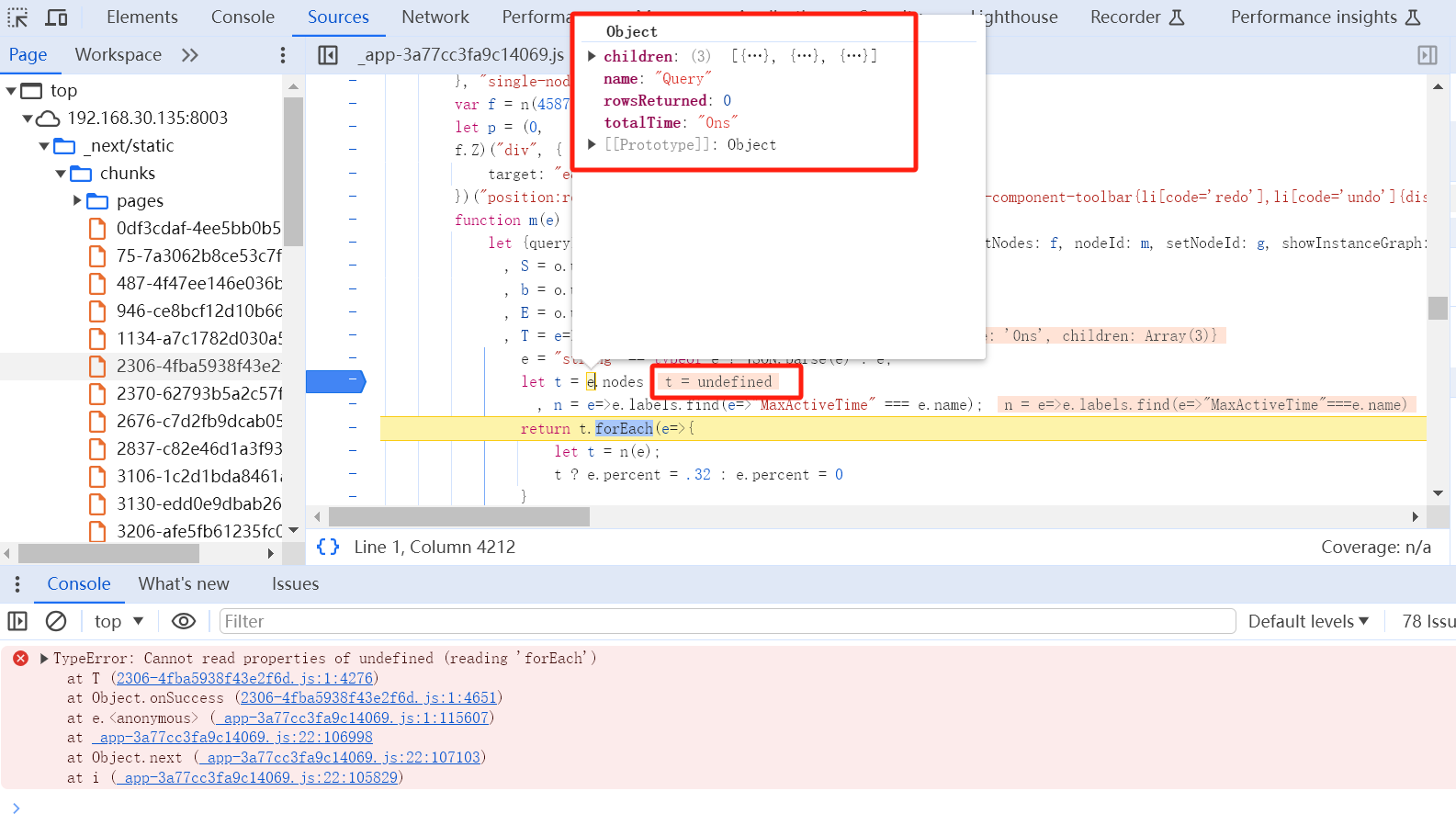This screenshot has height=825, width=1456.
Task: Open file 487-4f47ee146e036b
Action: (x=198, y=284)
